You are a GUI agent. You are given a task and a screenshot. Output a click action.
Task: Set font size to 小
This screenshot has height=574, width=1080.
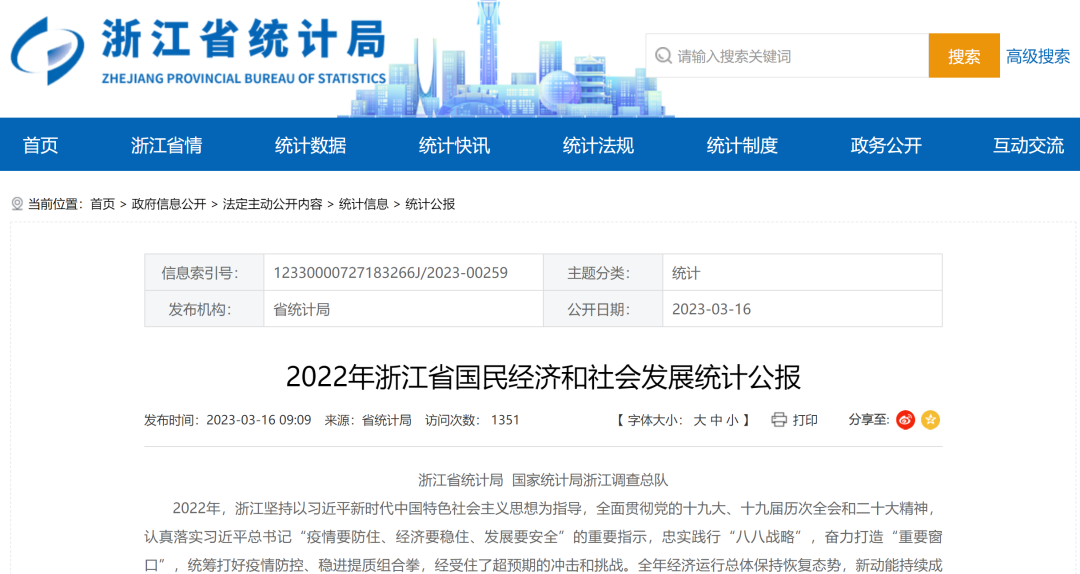click(x=732, y=420)
